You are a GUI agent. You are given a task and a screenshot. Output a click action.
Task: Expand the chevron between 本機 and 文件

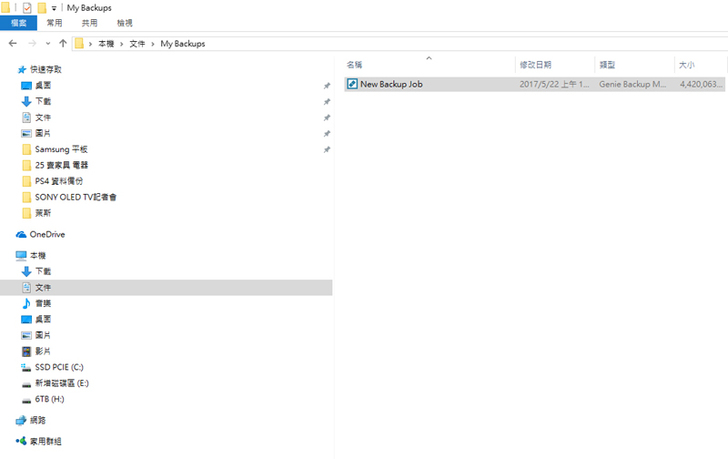tap(122, 44)
